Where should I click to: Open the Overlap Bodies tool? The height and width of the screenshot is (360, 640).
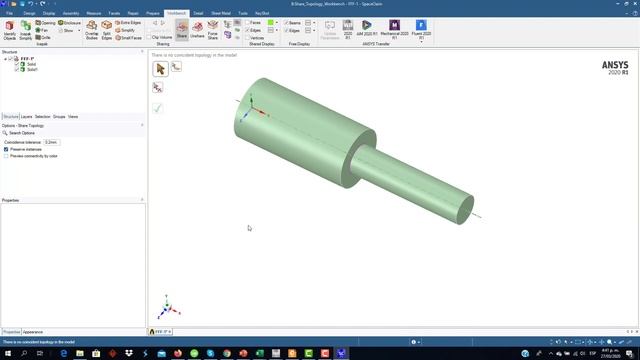click(x=91, y=30)
